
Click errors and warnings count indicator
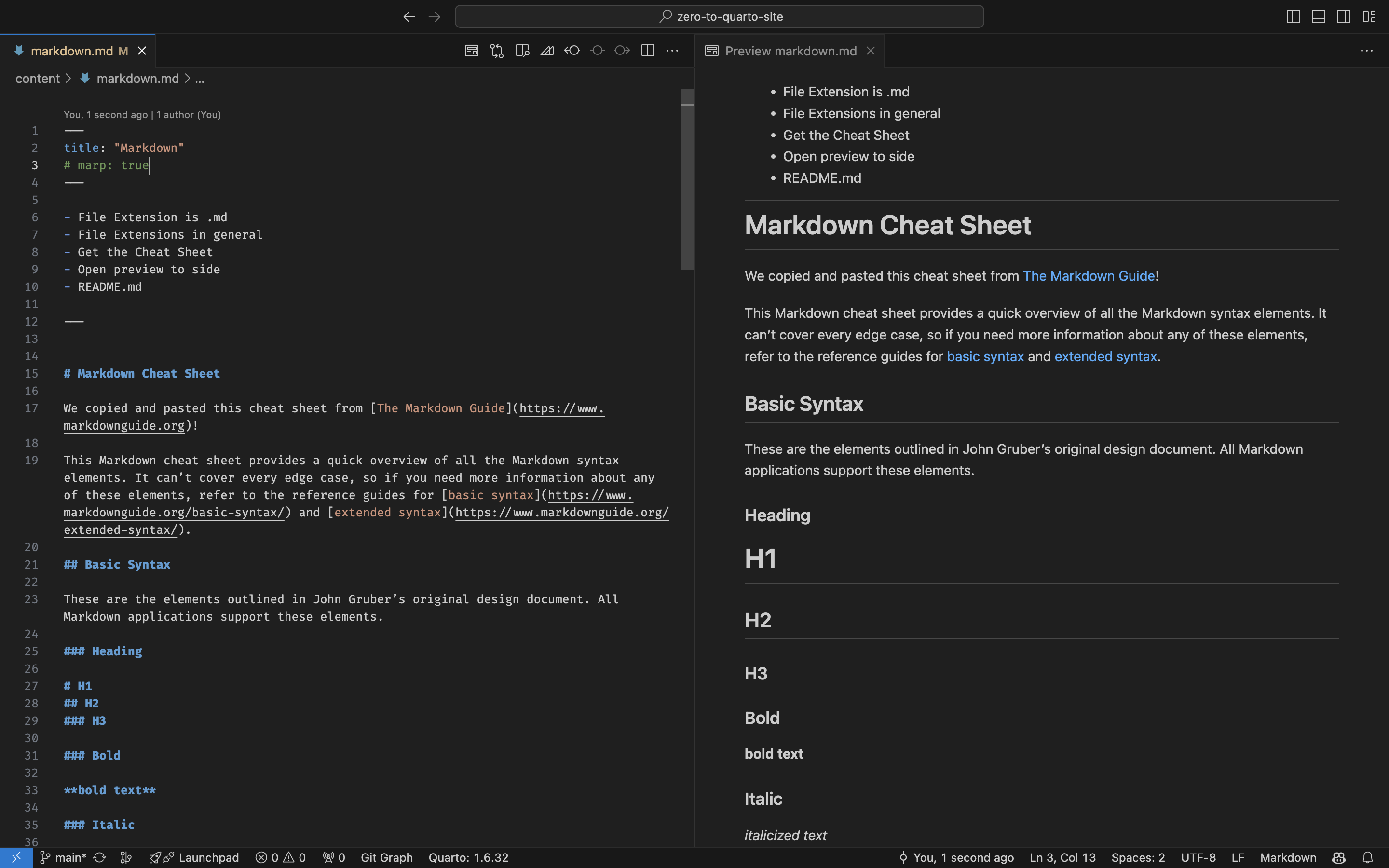tap(281, 857)
